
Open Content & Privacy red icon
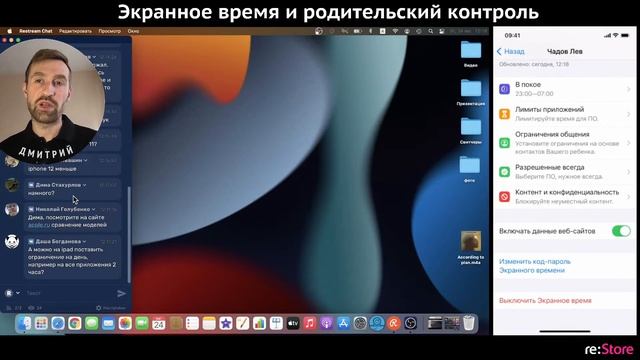pyautogui.click(x=504, y=197)
